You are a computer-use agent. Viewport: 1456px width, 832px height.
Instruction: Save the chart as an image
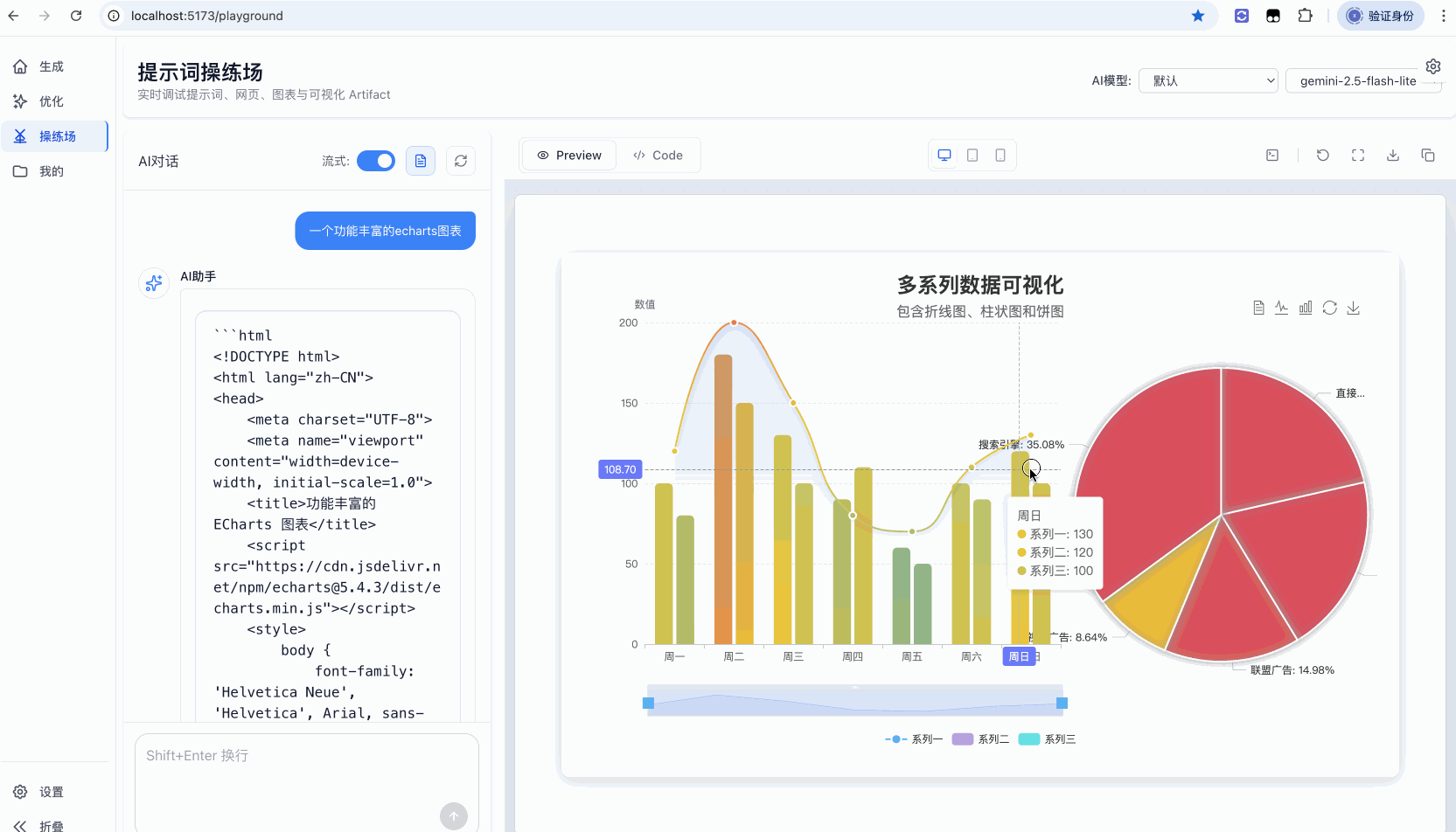(1354, 307)
